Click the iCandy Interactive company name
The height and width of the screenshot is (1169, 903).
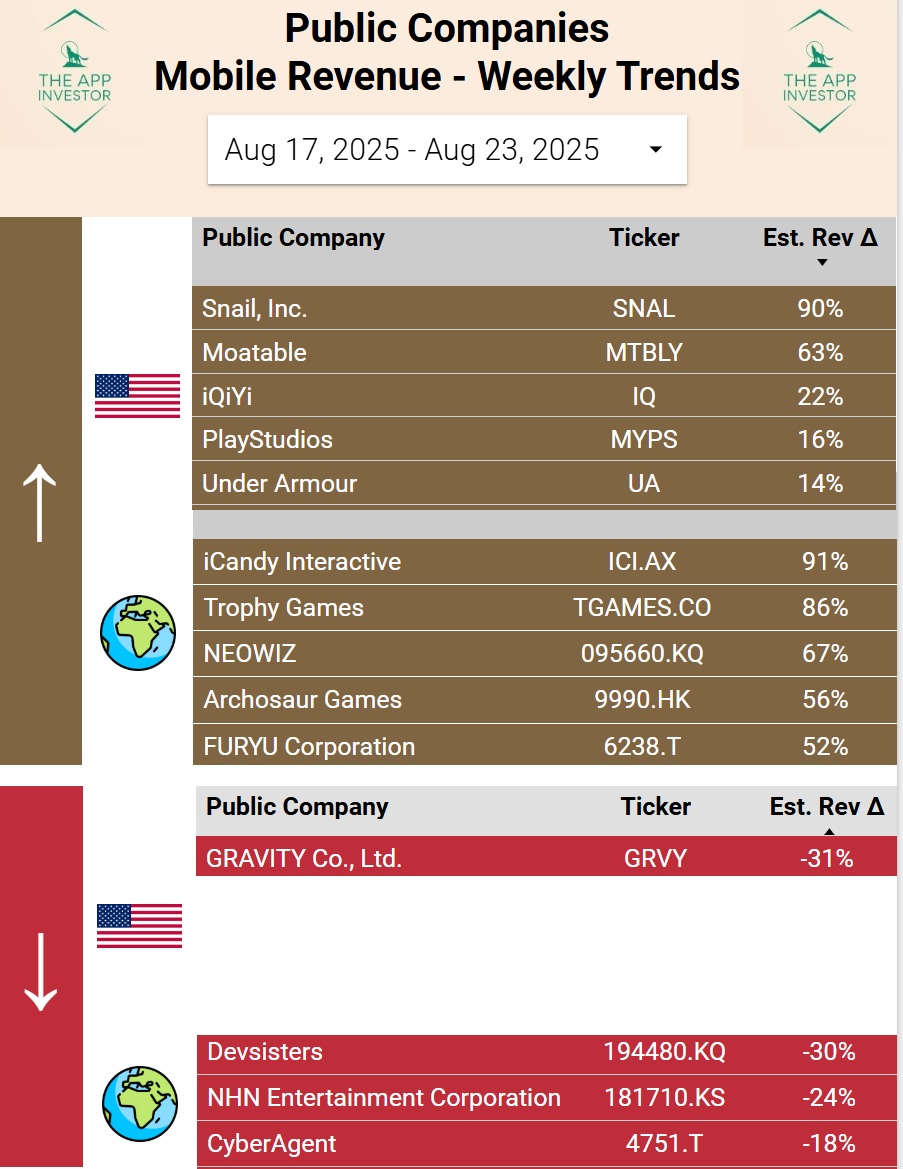(302, 561)
